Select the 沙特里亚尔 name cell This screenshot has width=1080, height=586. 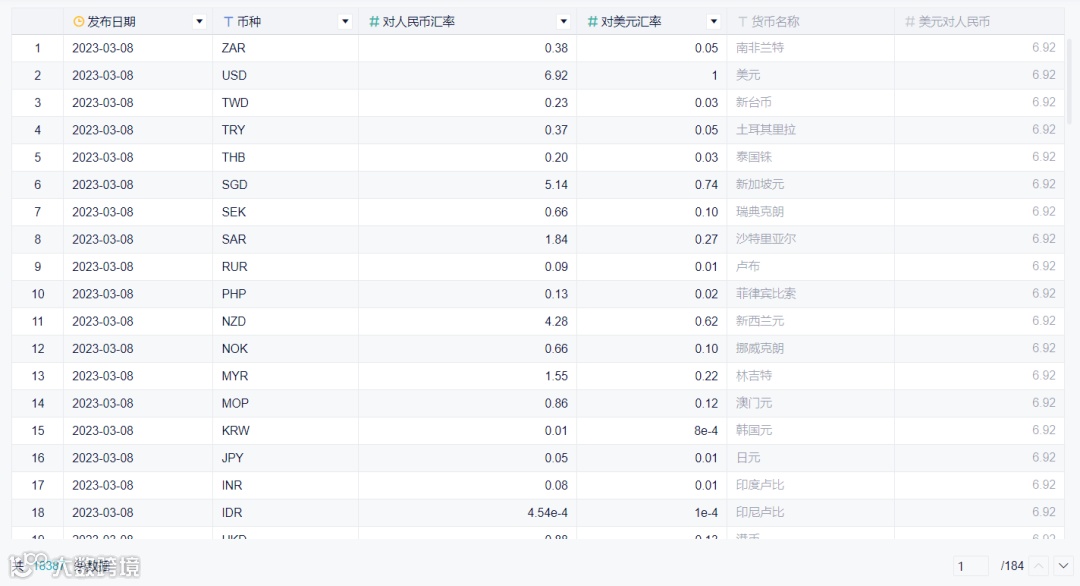pos(811,239)
